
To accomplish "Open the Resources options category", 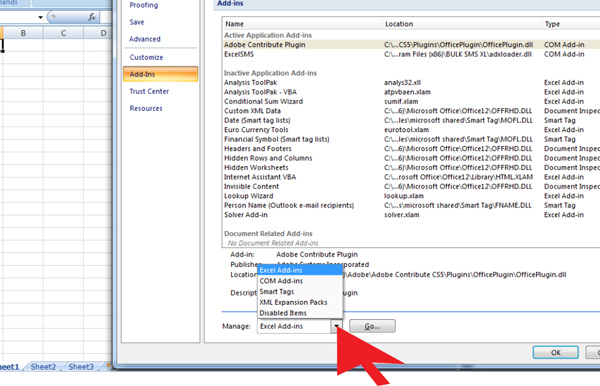I will pyautogui.click(x=146, y=108).
